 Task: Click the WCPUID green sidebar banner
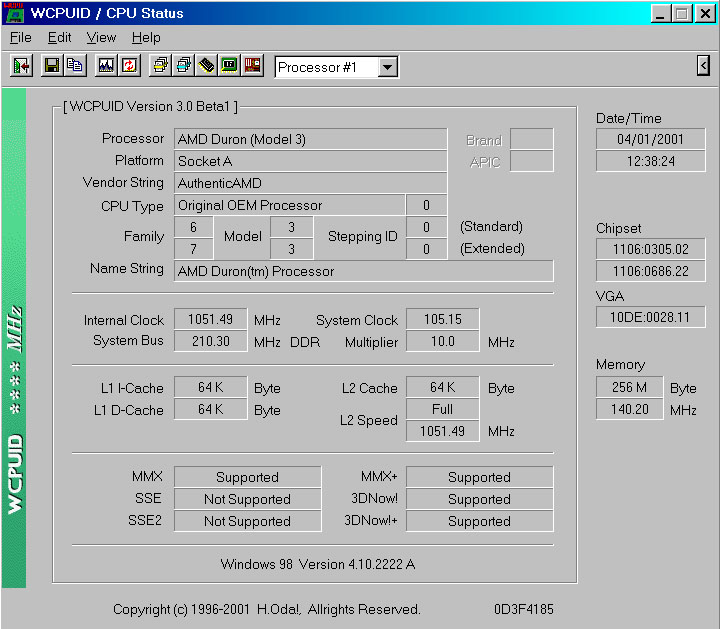(14, 338)
